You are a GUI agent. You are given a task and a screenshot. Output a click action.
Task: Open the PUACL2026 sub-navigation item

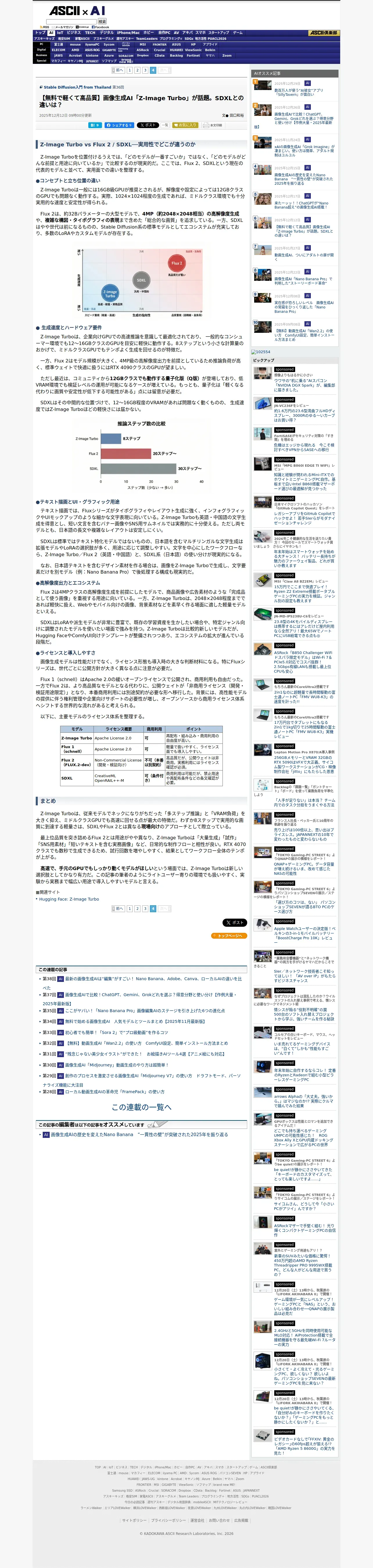click(217, 39)
